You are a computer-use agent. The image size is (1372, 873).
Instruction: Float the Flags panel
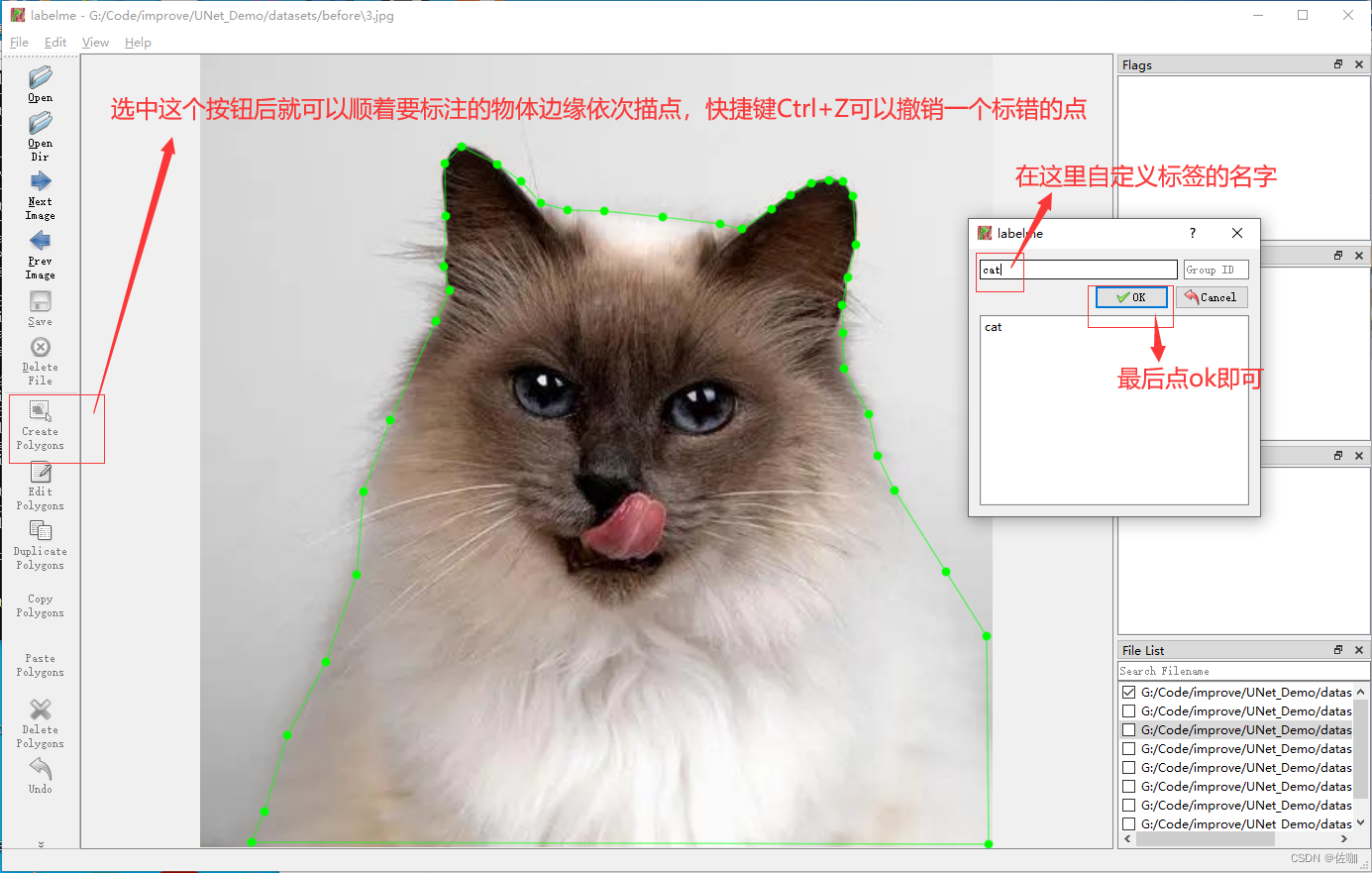pyautogui.click(x=1338, y=64)
